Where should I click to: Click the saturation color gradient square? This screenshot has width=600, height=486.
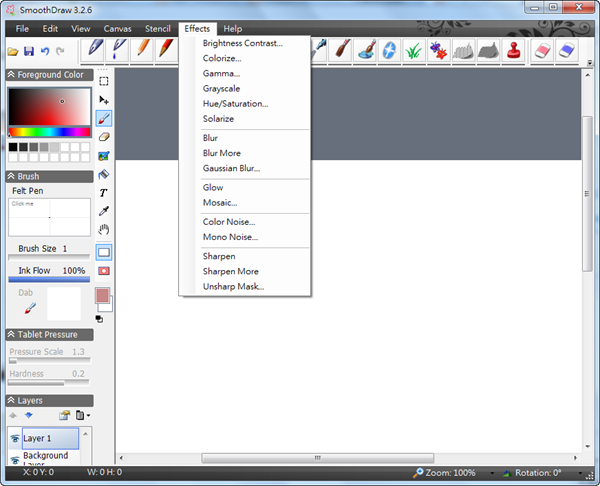(49, 107)
